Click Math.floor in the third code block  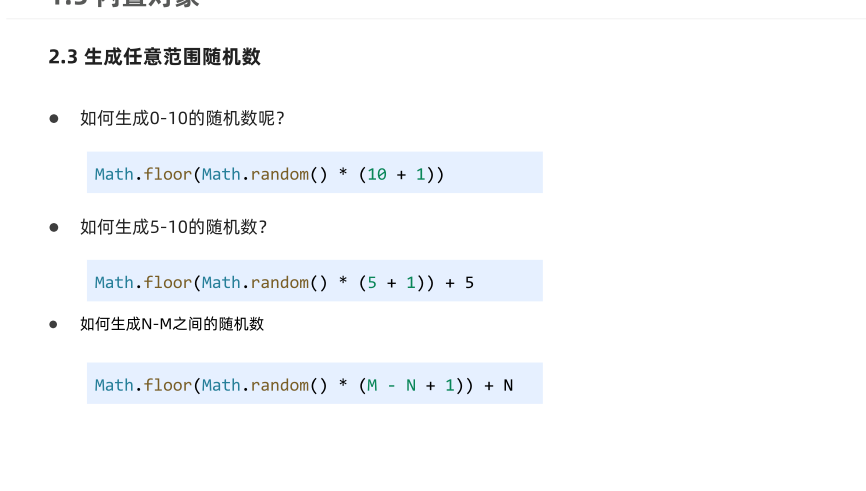[143, 386]
